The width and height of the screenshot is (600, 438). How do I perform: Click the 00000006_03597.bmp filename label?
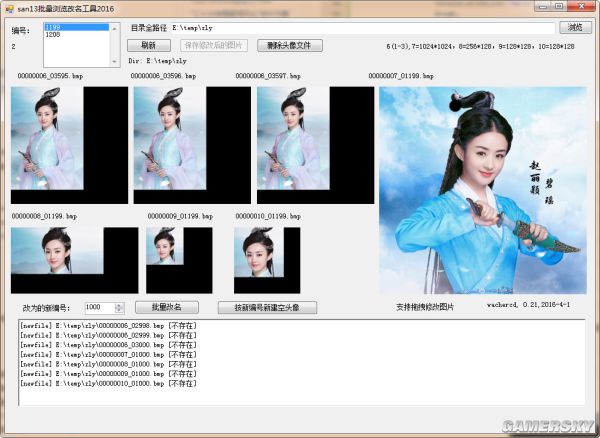[268, 76]
